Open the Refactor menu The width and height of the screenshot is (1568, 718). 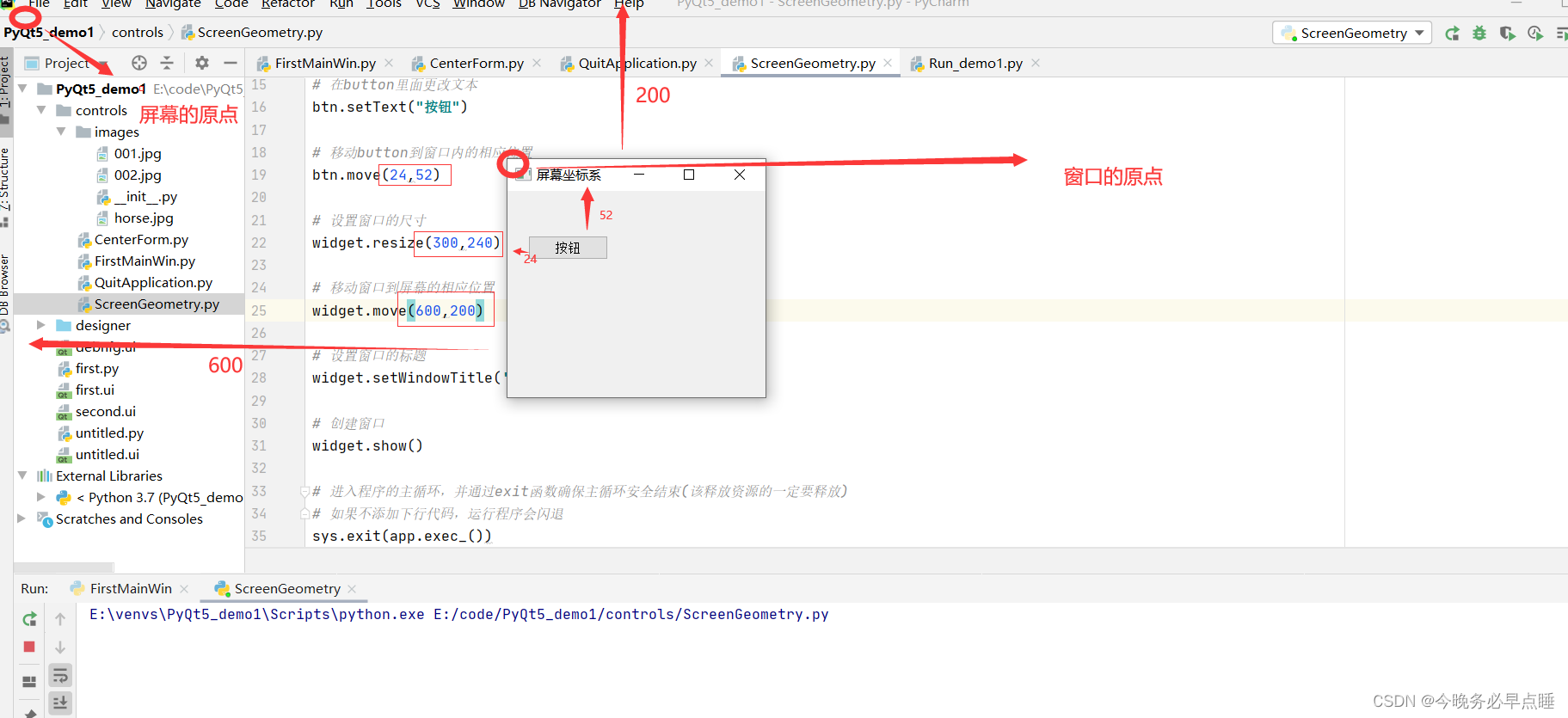(x=288, y=4)
